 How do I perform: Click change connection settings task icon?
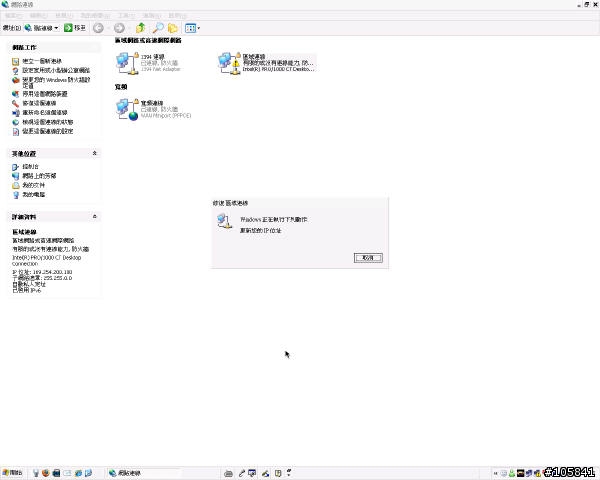(15, 132)
